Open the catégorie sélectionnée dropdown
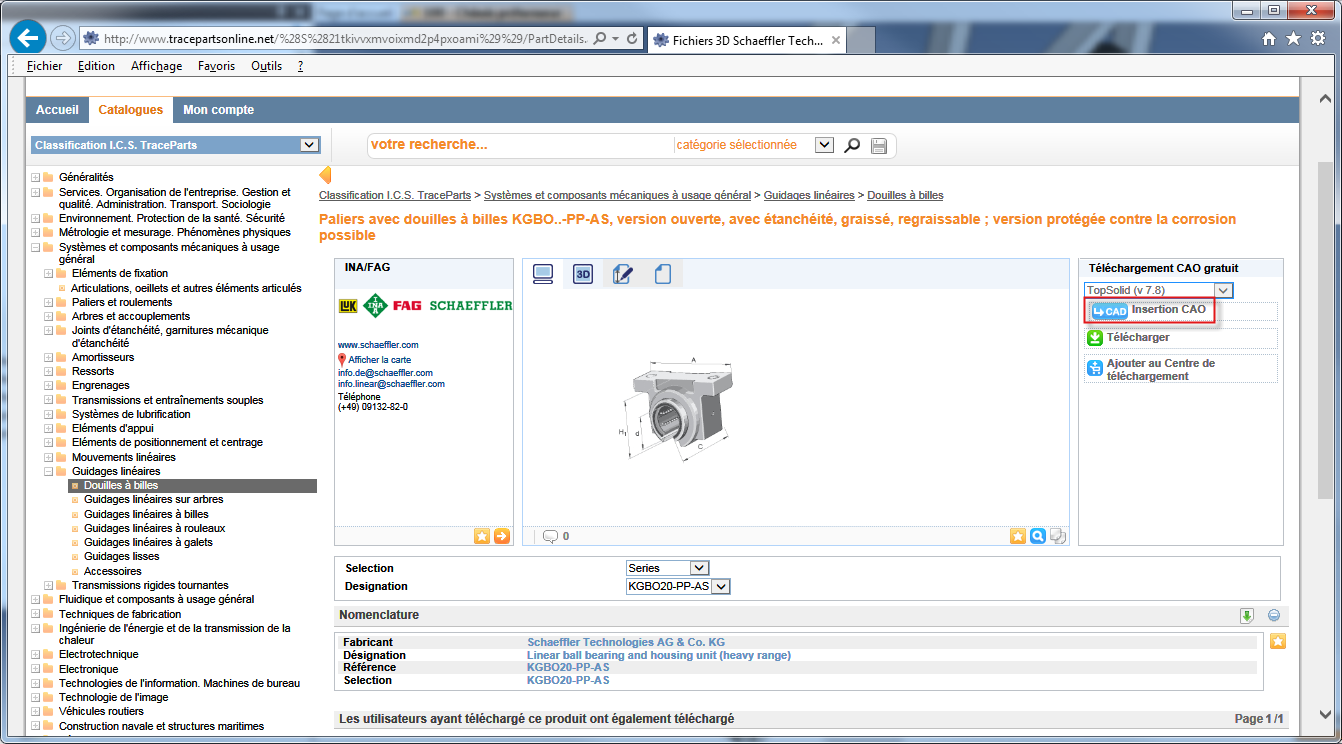This screenshot has height=744, width=1342. coord(824,145)
